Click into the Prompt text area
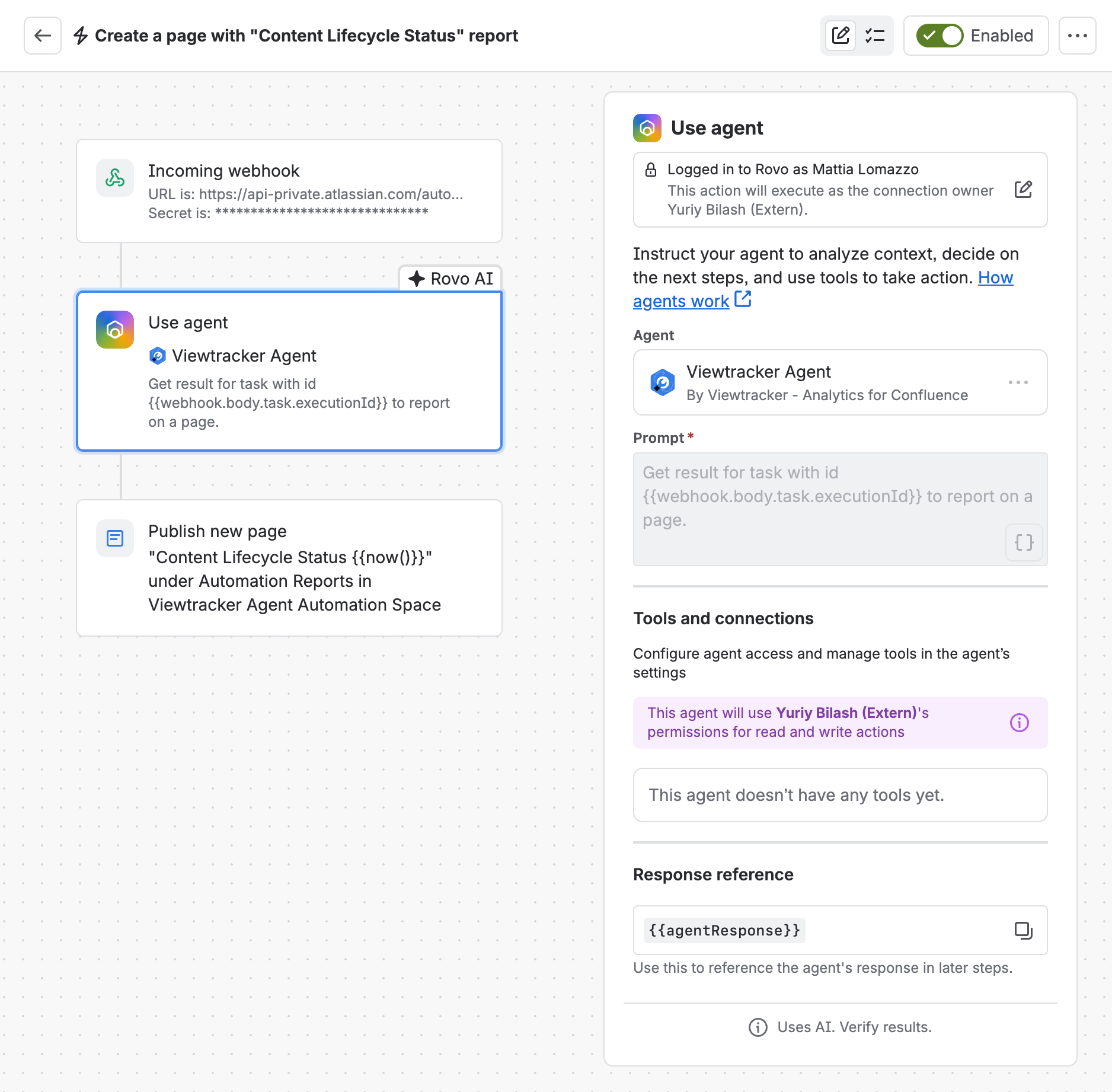This screenshot has height=1092, width=1112. point(841,509)
